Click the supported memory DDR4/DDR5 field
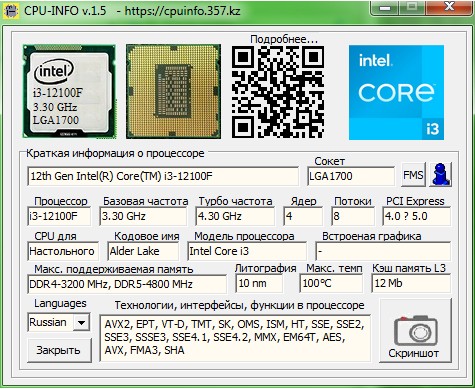Image resolution: width=475 pixels, height=389 pixels. 127,284
